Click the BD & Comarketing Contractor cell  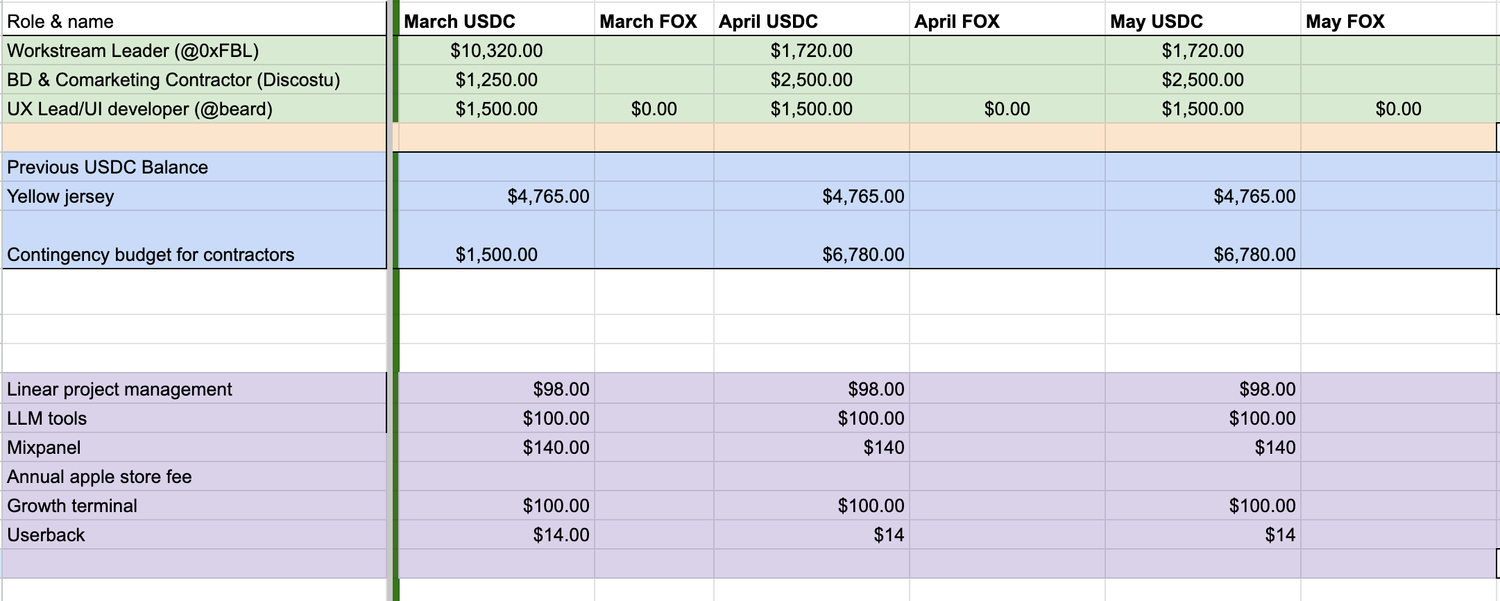173,80
